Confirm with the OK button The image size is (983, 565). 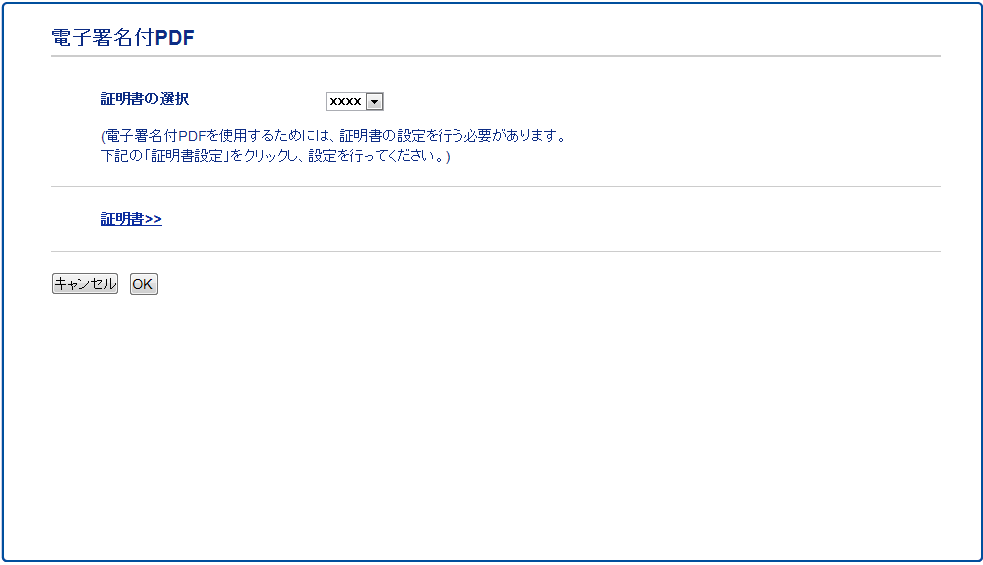point(144,284)
